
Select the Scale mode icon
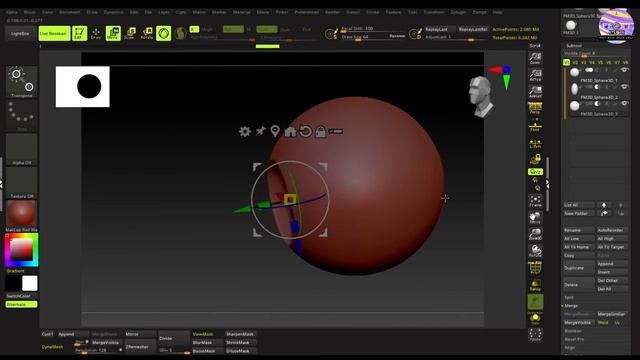(130, 33)
